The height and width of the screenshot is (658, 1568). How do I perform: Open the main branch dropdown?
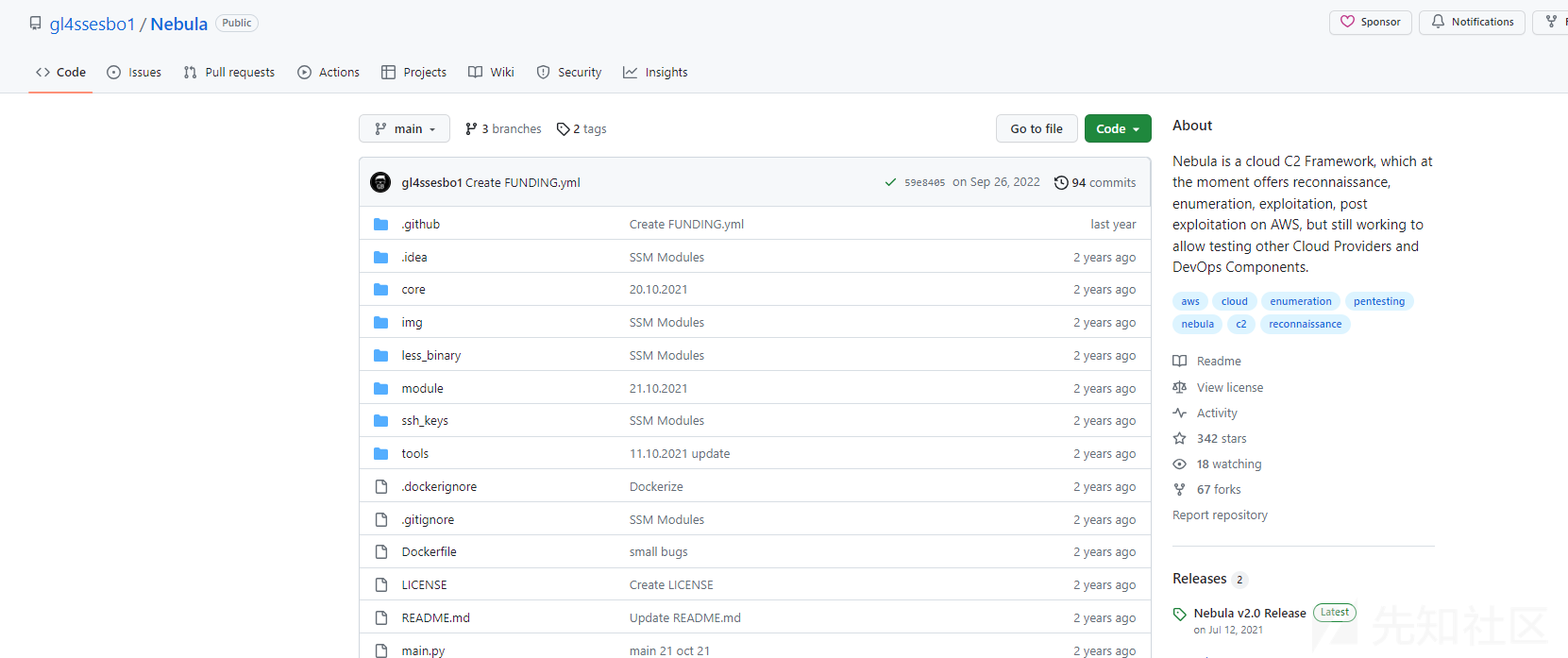pyautogui.click(x=404, y=128)
